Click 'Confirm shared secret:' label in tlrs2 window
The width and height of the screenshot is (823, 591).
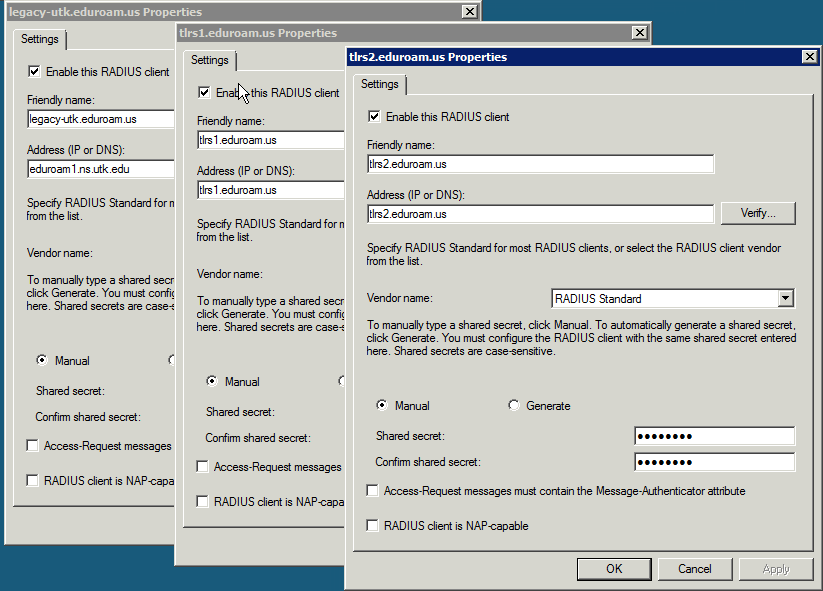pos(428,462)
